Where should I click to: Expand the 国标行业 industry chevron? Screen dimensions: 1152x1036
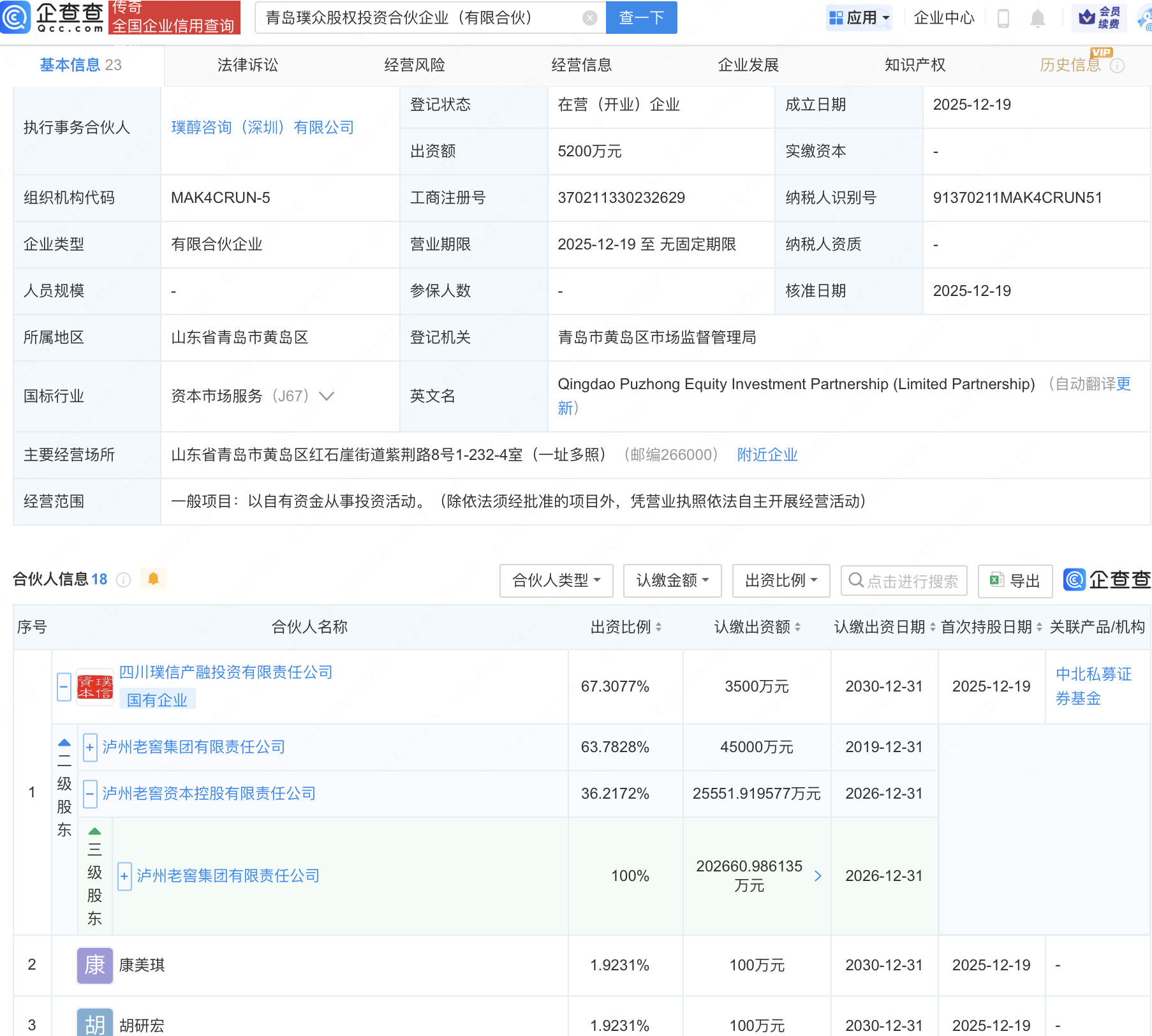click(x=327, y=396)
